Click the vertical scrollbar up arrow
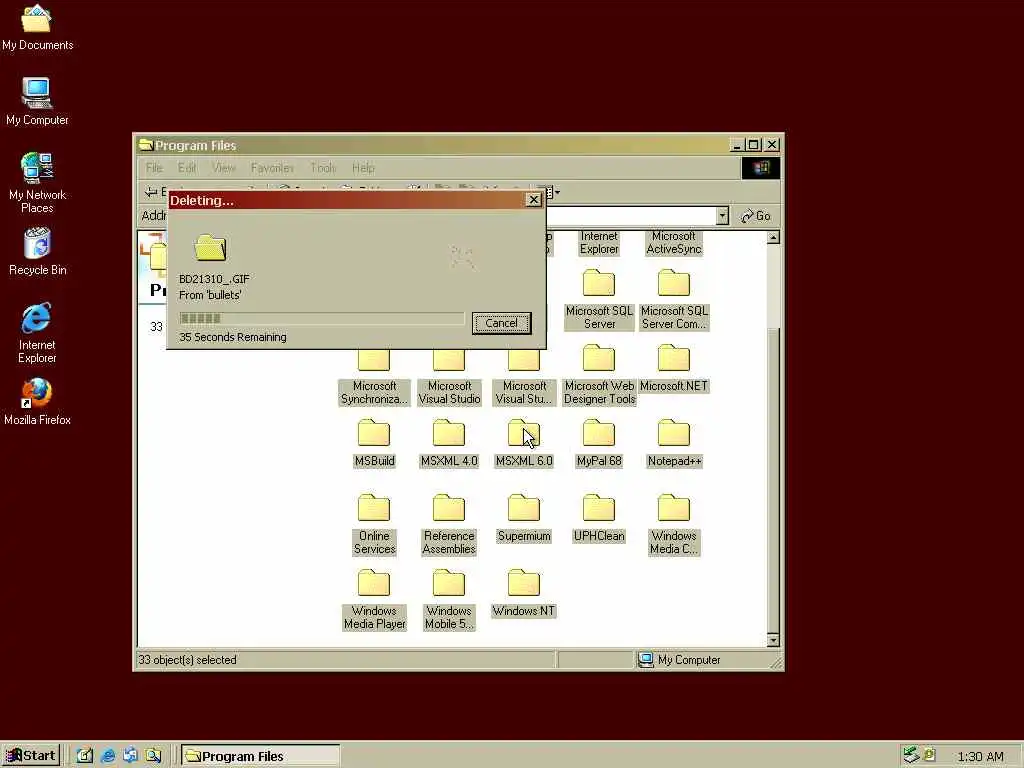 pyautogui.click(x=773, y=238)
